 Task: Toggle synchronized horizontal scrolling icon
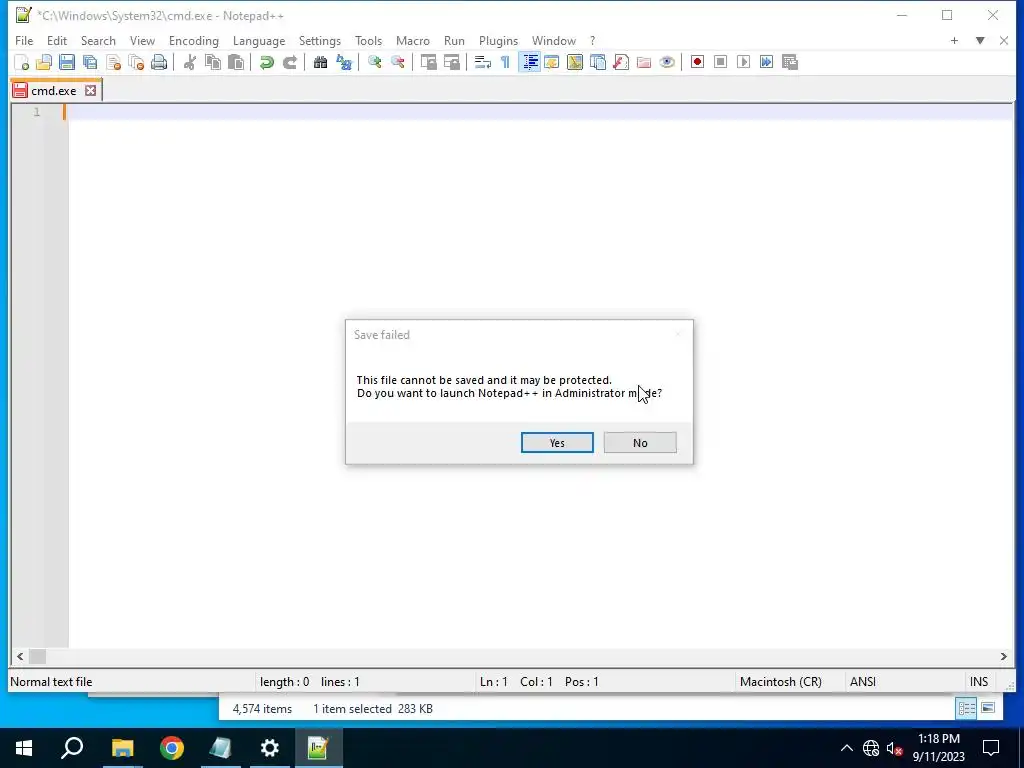point(451,62)
